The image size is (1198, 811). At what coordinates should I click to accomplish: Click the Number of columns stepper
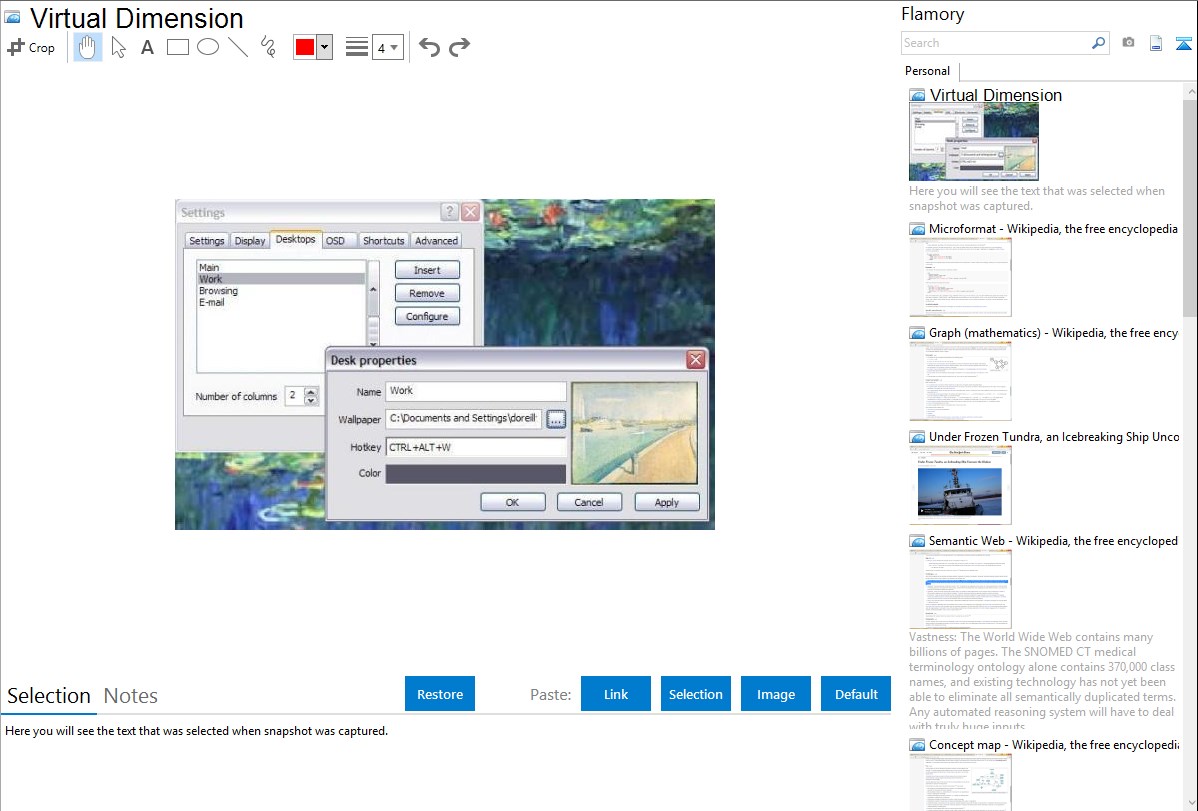tap(310, 396)
